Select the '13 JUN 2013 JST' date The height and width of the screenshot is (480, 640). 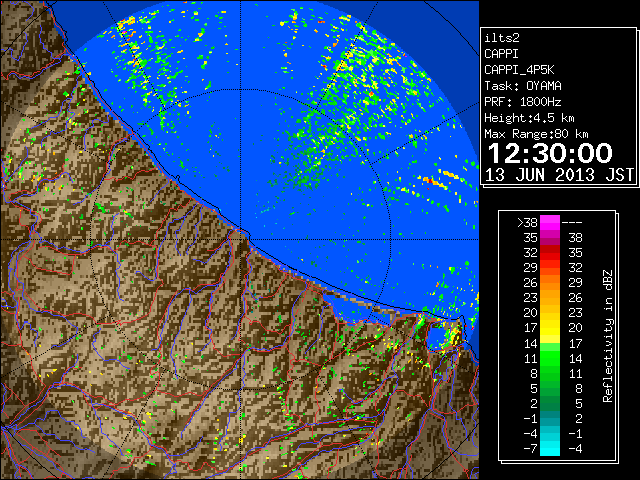[559, 175]
